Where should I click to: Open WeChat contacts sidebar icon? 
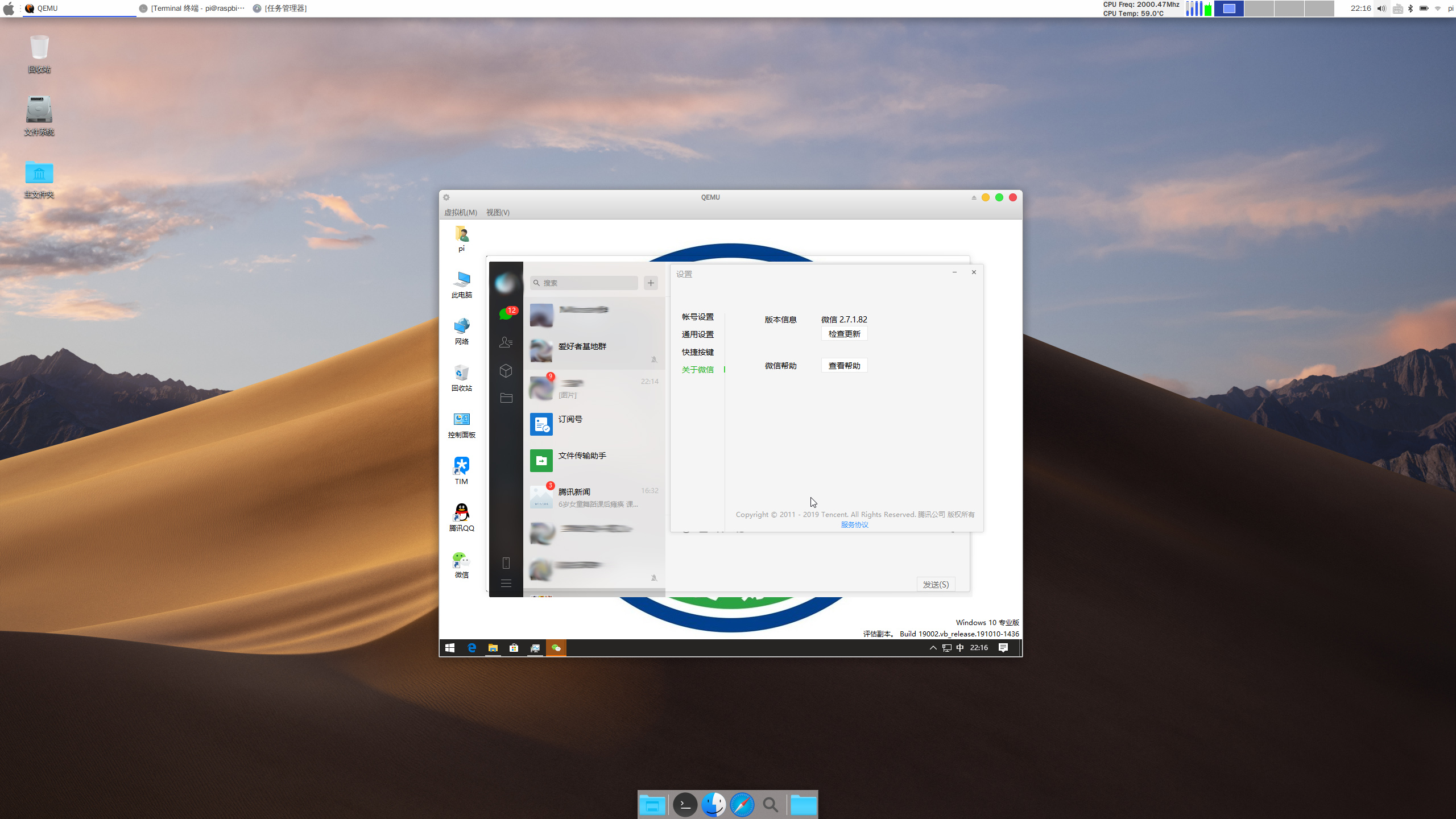(x=506, y=342)
